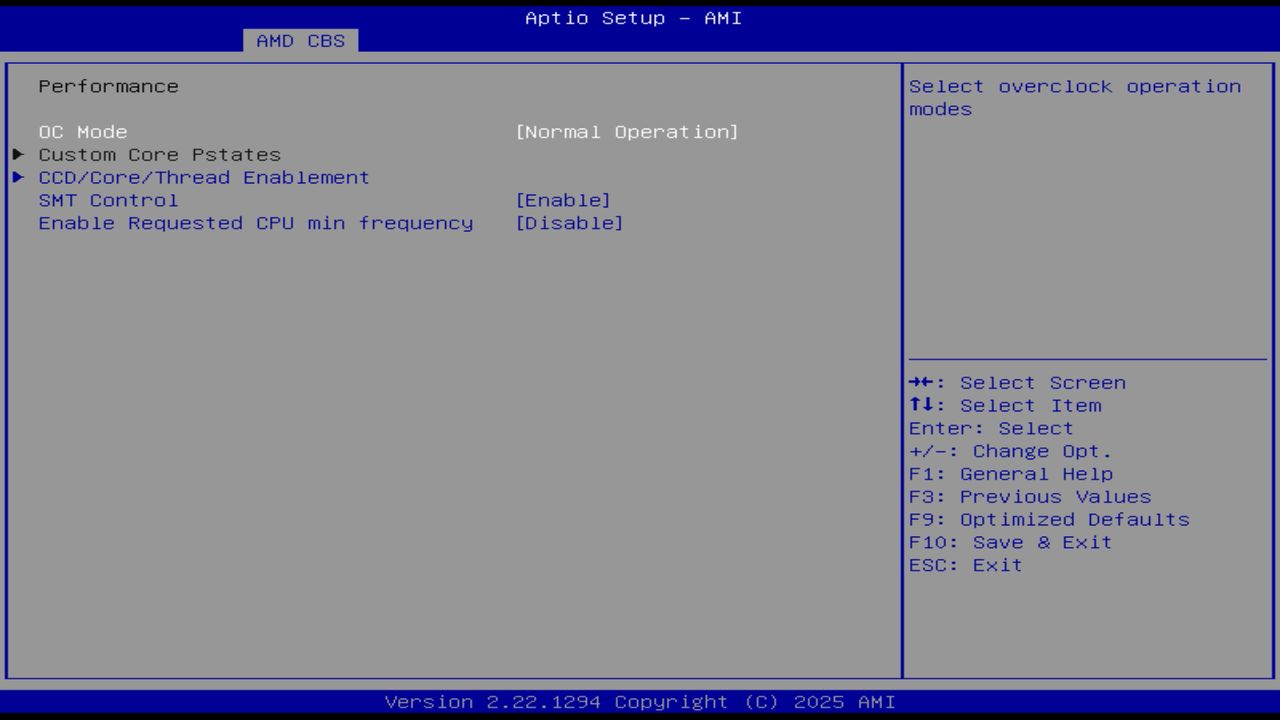This screenshot has height=720, width=1280.
Task: Click F3 Previous Values legend entry
Action: click(x=1029, y=496)
